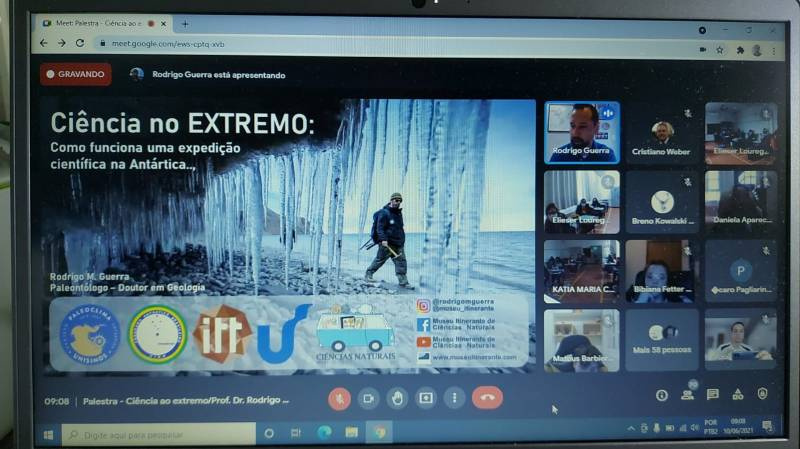Viewport: 800px width, 449px height.
Task: Select Rodrigo Guerra video tile
Action: [582, 133]
